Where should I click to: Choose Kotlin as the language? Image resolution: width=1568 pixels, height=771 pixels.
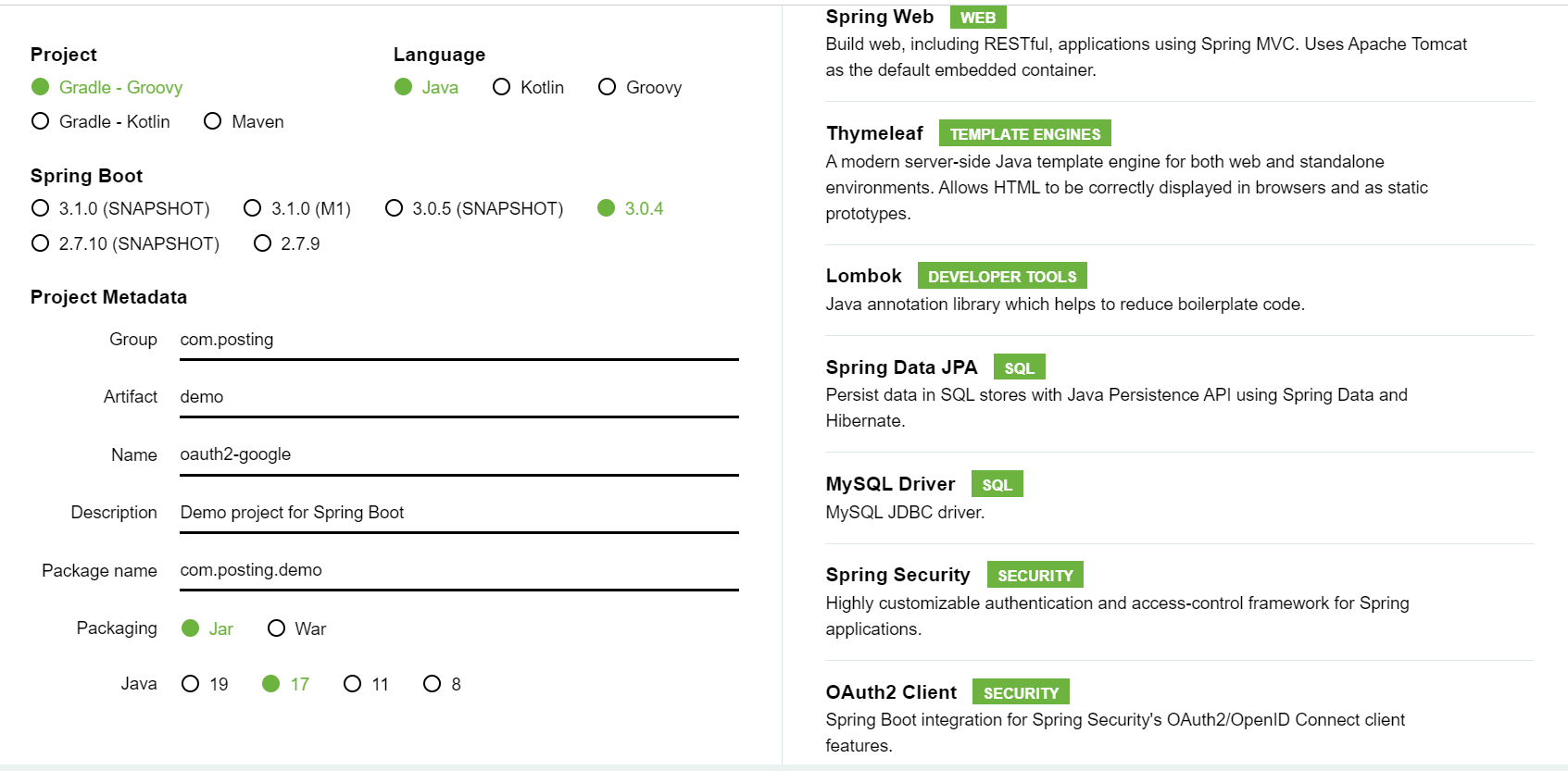point(529,87)
